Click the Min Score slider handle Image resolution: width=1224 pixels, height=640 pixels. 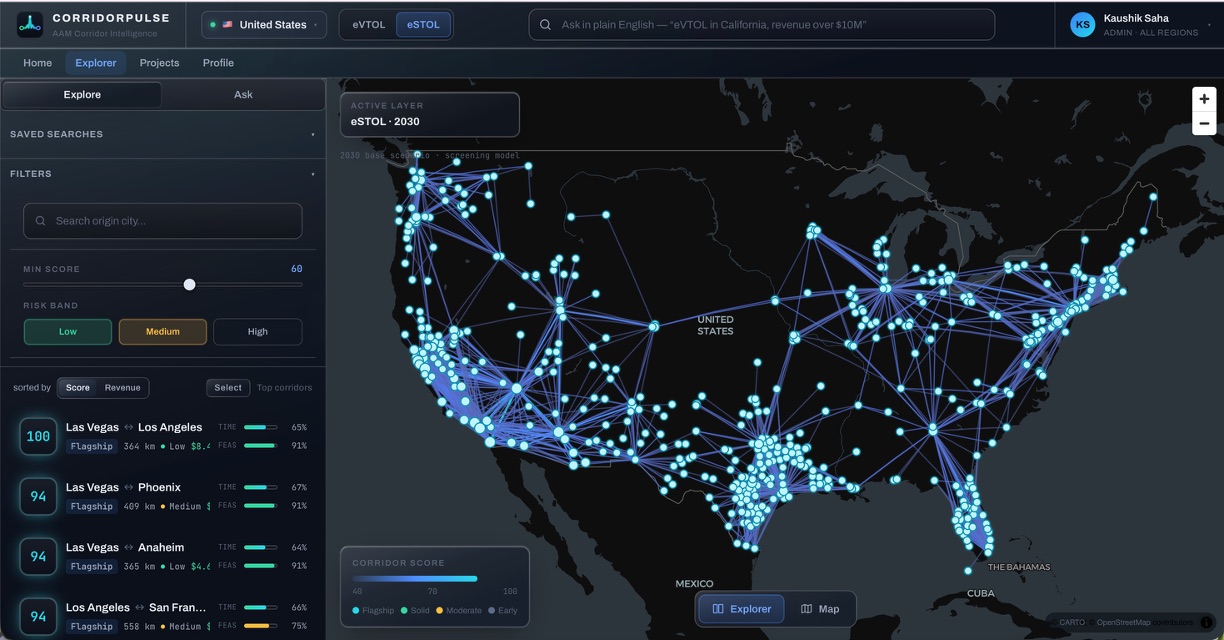(189, 285)
